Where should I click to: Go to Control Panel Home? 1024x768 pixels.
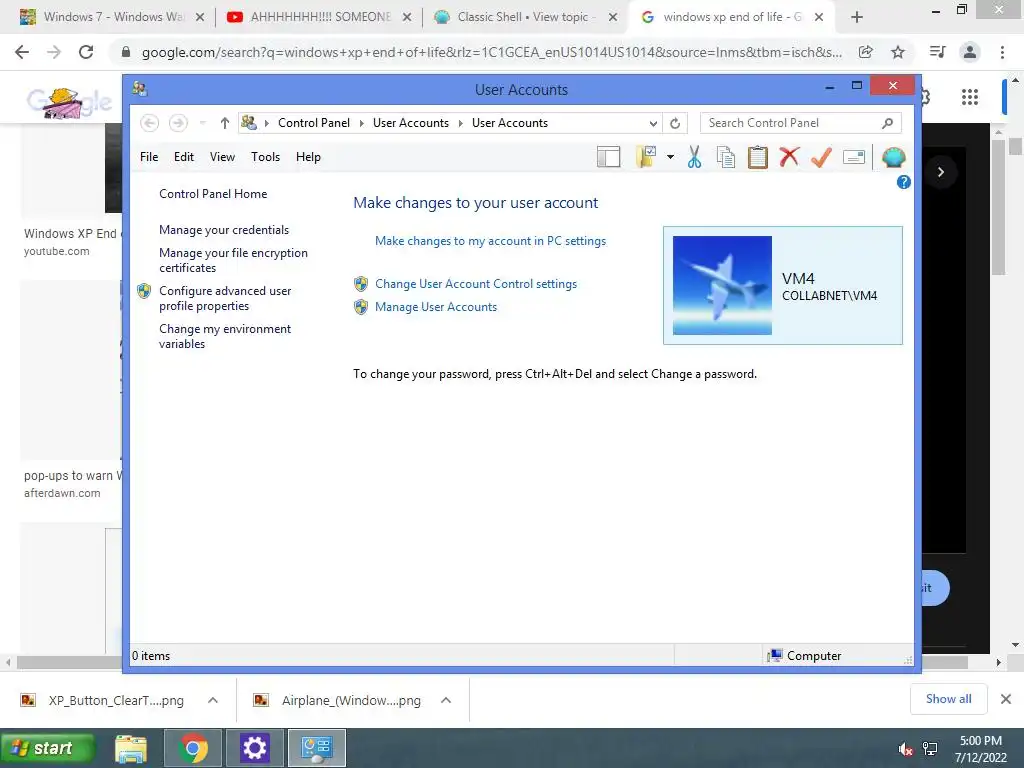(x=213, y=194)
